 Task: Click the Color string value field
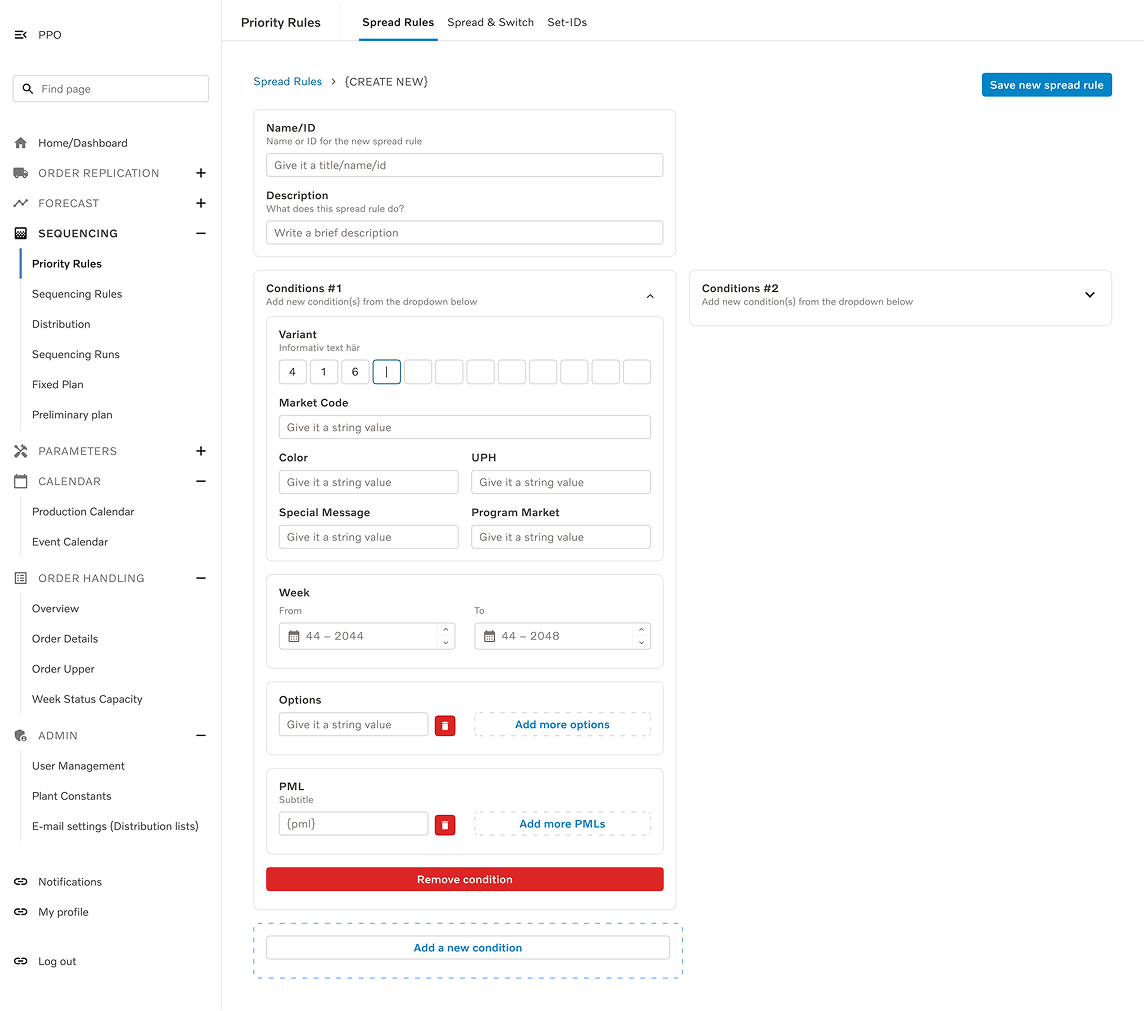coord(368,482)
